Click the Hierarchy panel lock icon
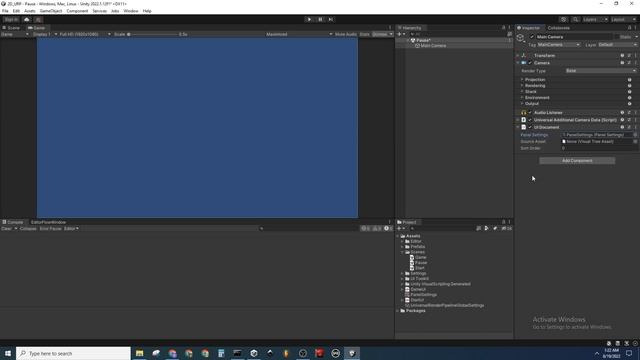This screenshot has width=640, height=360. pyautogui.click(x=503, y=28)
